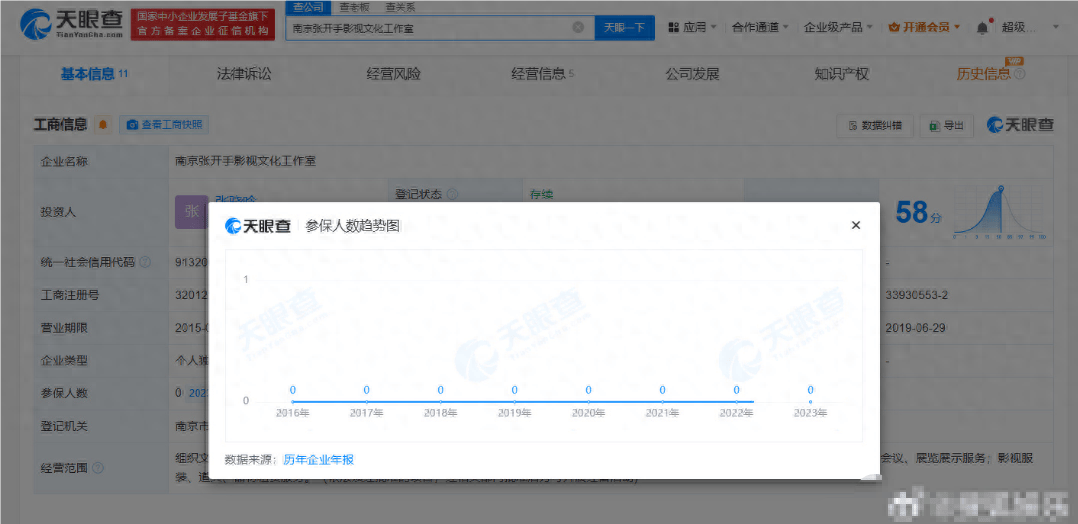Click the help icon on 历史信息 tab
Screen dimensions: 1078x524
point(1020,74)
